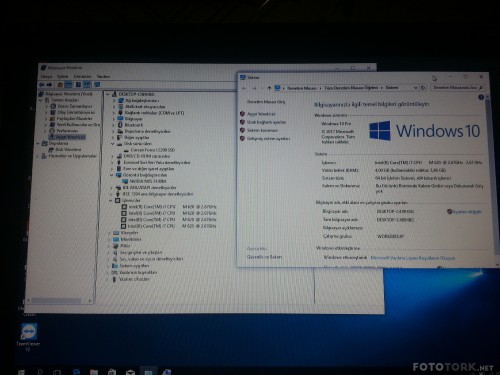Open the Start menu
Screen dimensions: 500x375
(22, 372)
